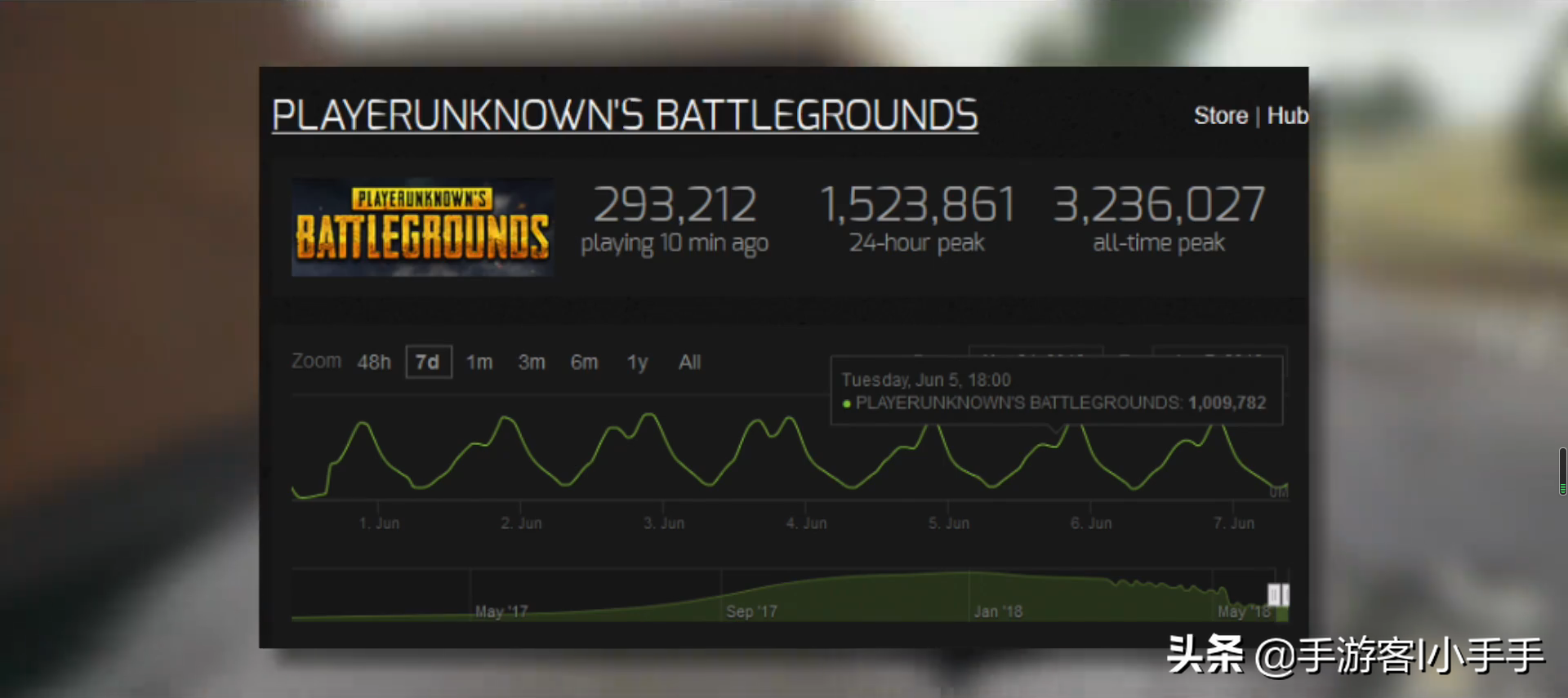Image resolution: width=1568 pixels, height=698 pixels.
Task: Select the 6m zoom range
Action: coord(584,362)
